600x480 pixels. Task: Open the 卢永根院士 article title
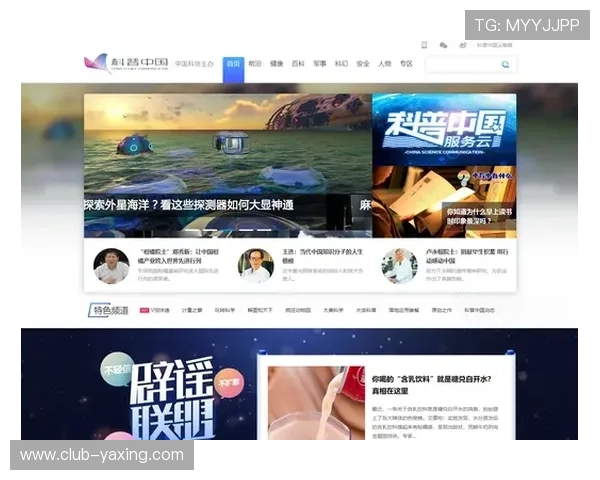click(x=467, y=256)
